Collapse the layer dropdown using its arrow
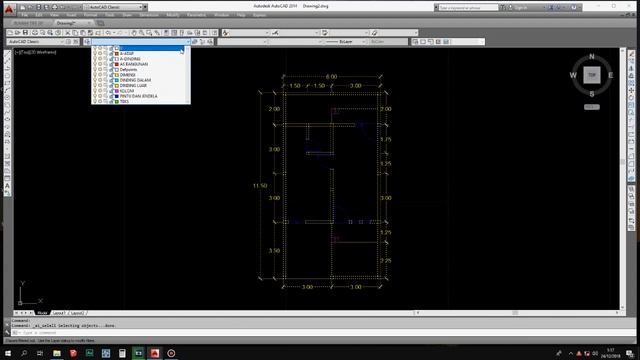Viewport: 640px width, 360px height. point(188,42)
